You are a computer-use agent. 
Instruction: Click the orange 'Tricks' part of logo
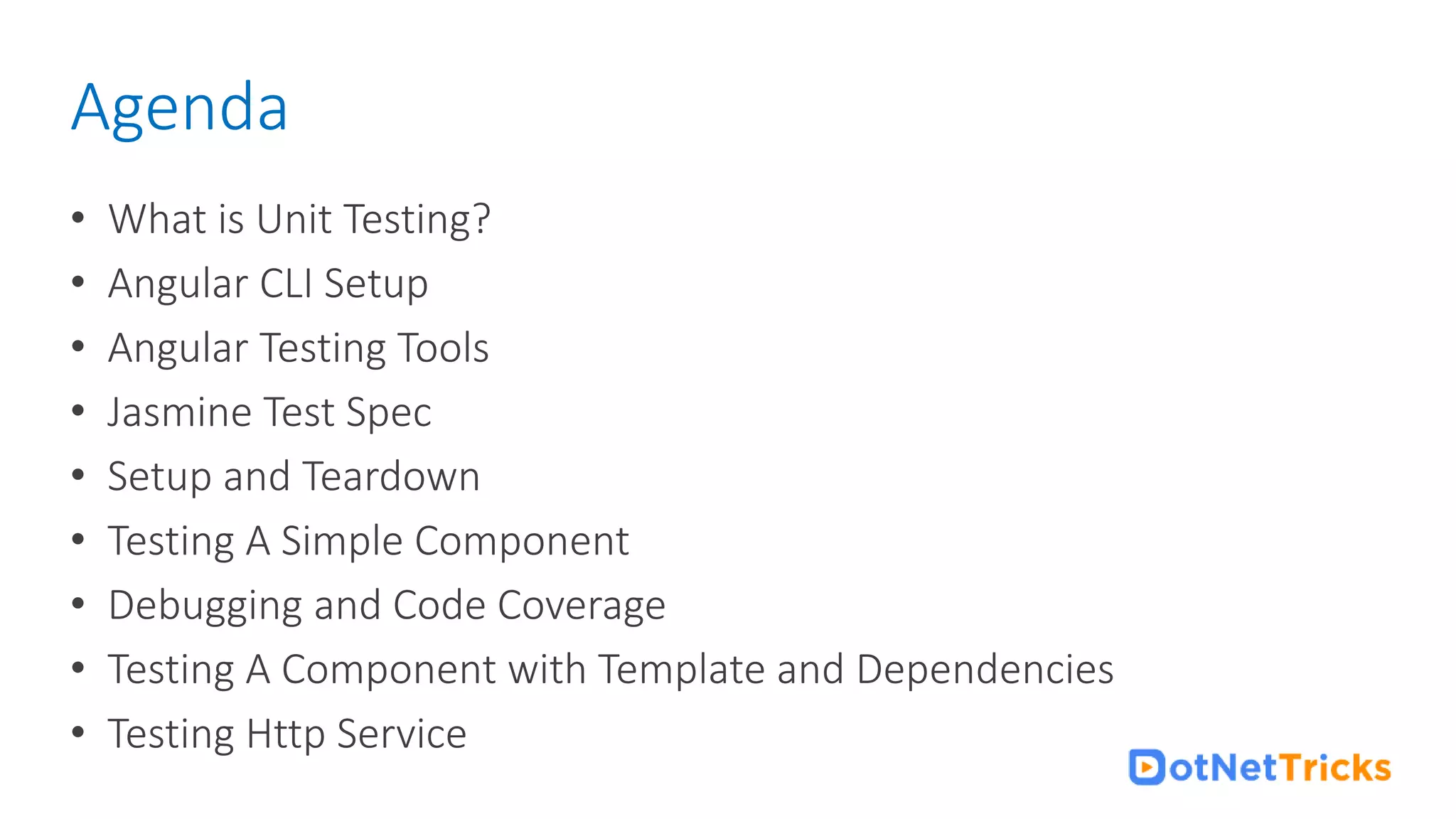coord(1335,767)
